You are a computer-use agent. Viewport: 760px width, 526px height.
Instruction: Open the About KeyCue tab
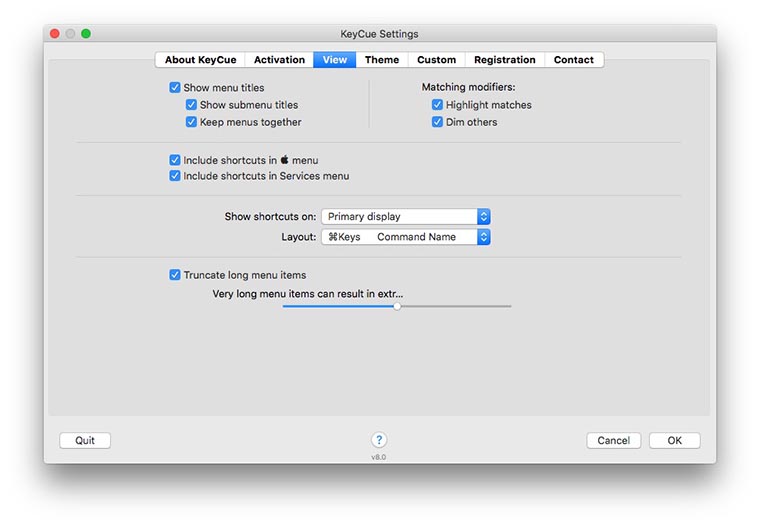pyautogui.click(x=198, y=60)
